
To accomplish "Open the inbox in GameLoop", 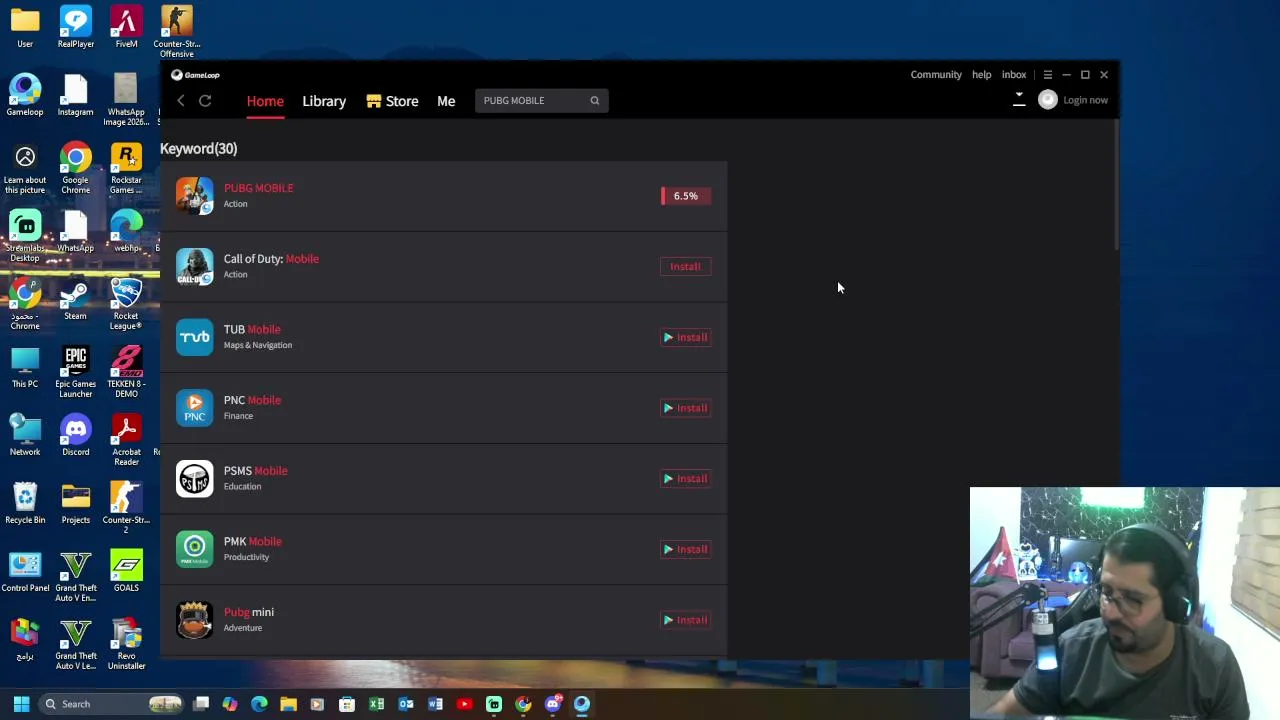I will pyautogui.click(x=1014, y=75).
